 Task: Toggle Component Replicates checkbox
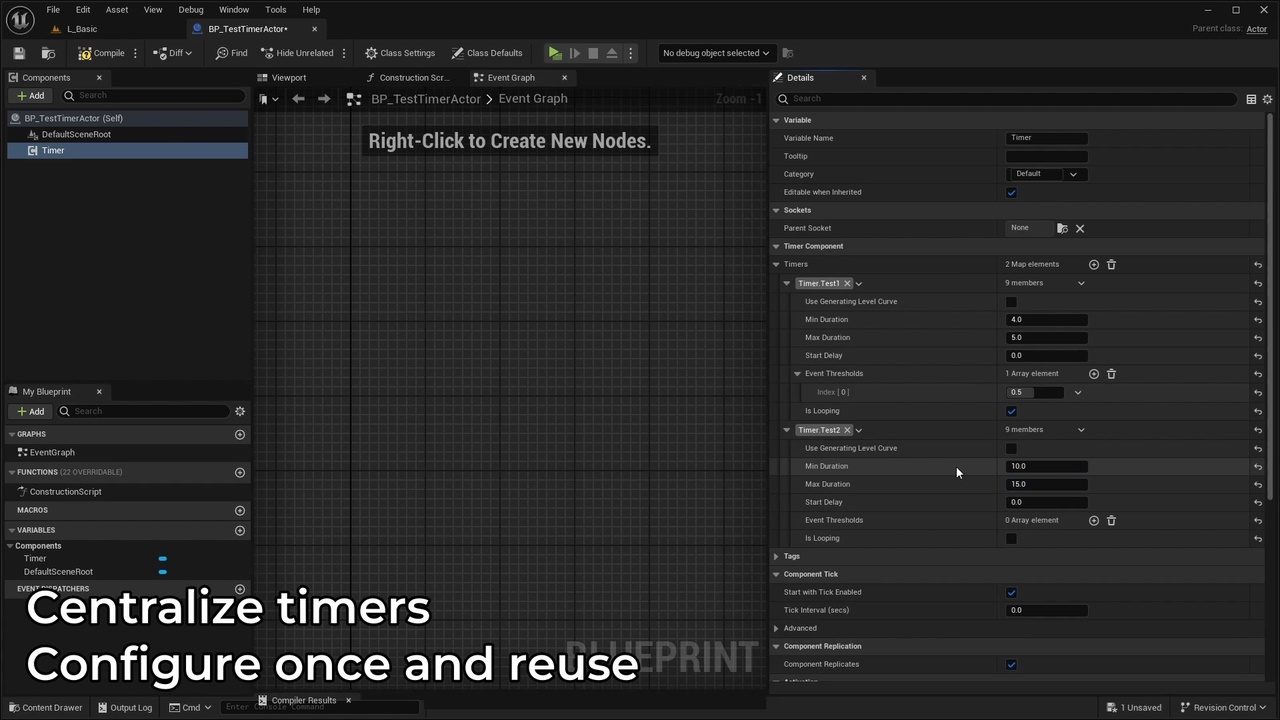pyautogui.click(x=1011, y=665)
